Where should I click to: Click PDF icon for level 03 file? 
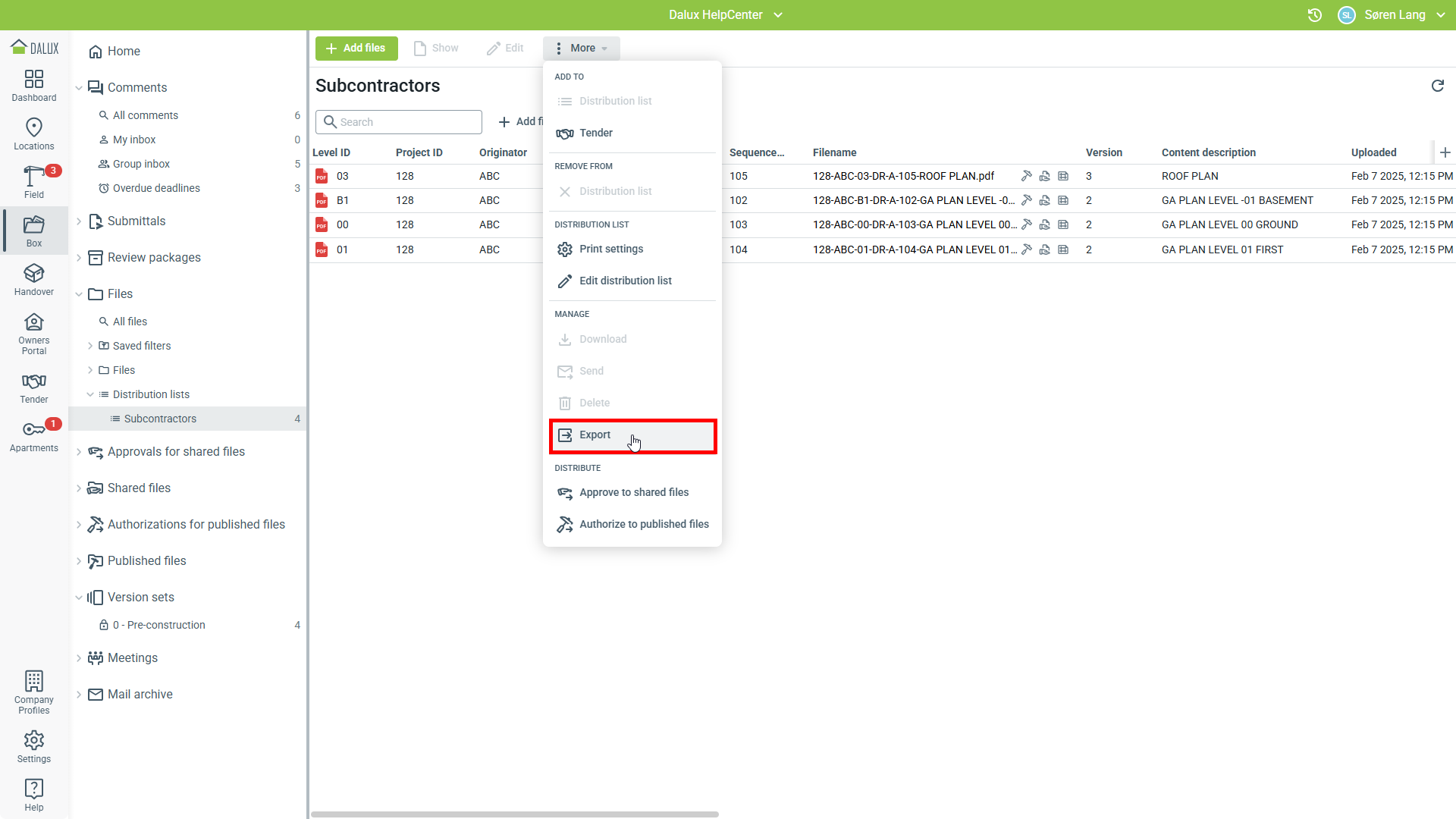(322, 176)
